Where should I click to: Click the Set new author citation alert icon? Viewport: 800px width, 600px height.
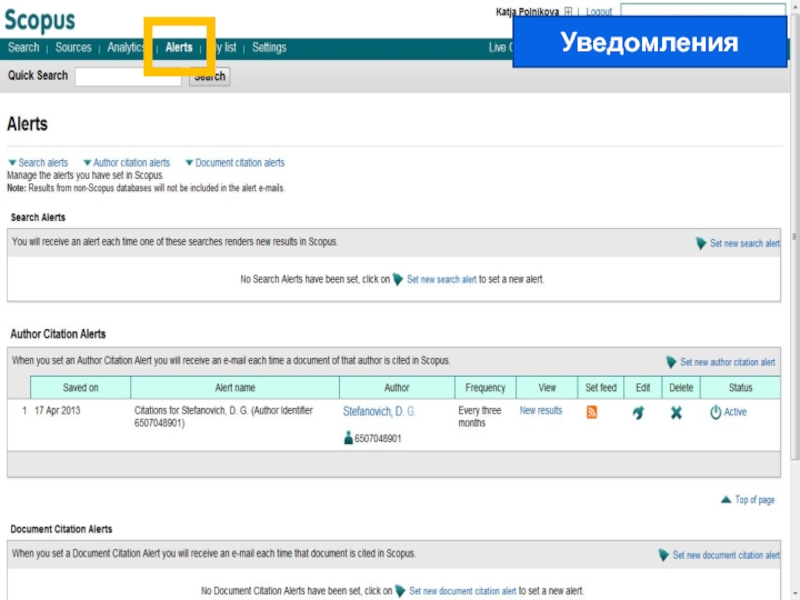click(x=671, y=362)
